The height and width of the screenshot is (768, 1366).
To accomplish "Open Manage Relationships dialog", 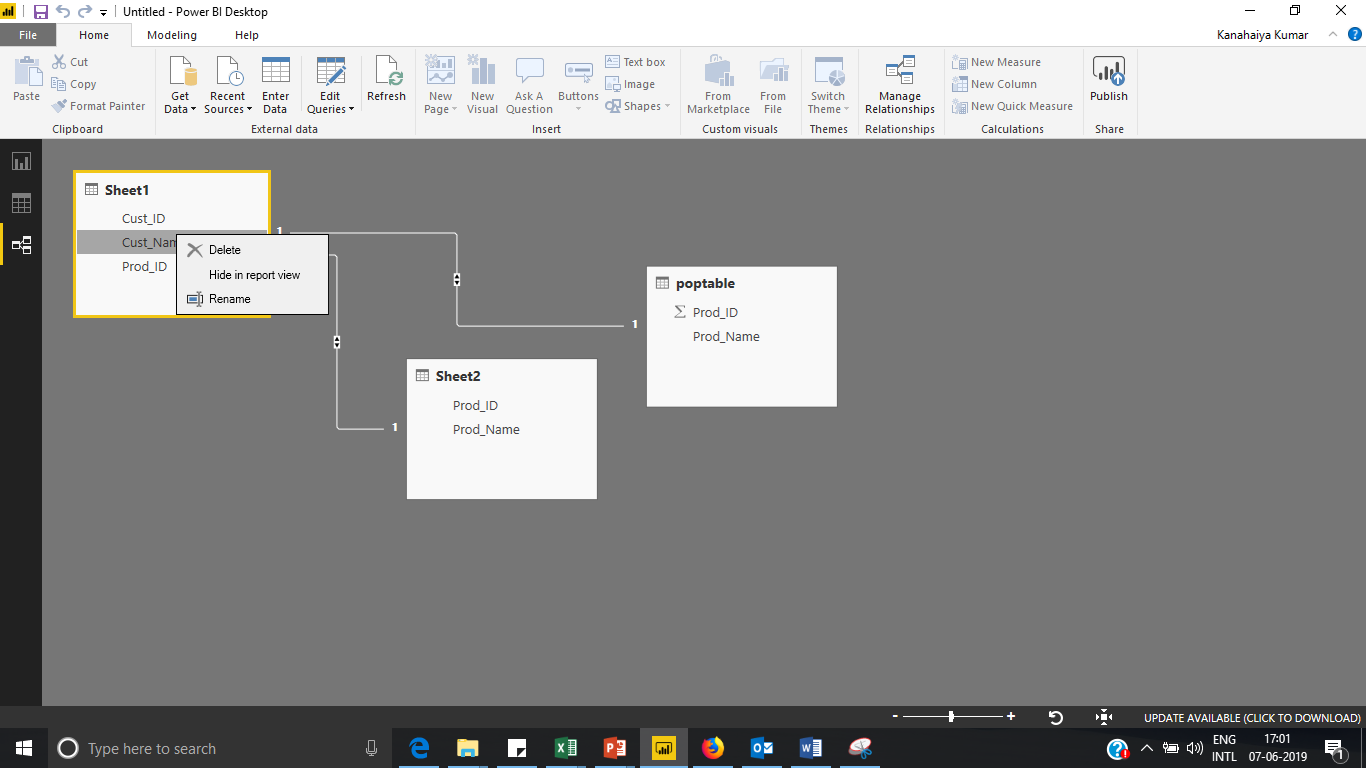I will pyautogui.click(x=899, y=86).
